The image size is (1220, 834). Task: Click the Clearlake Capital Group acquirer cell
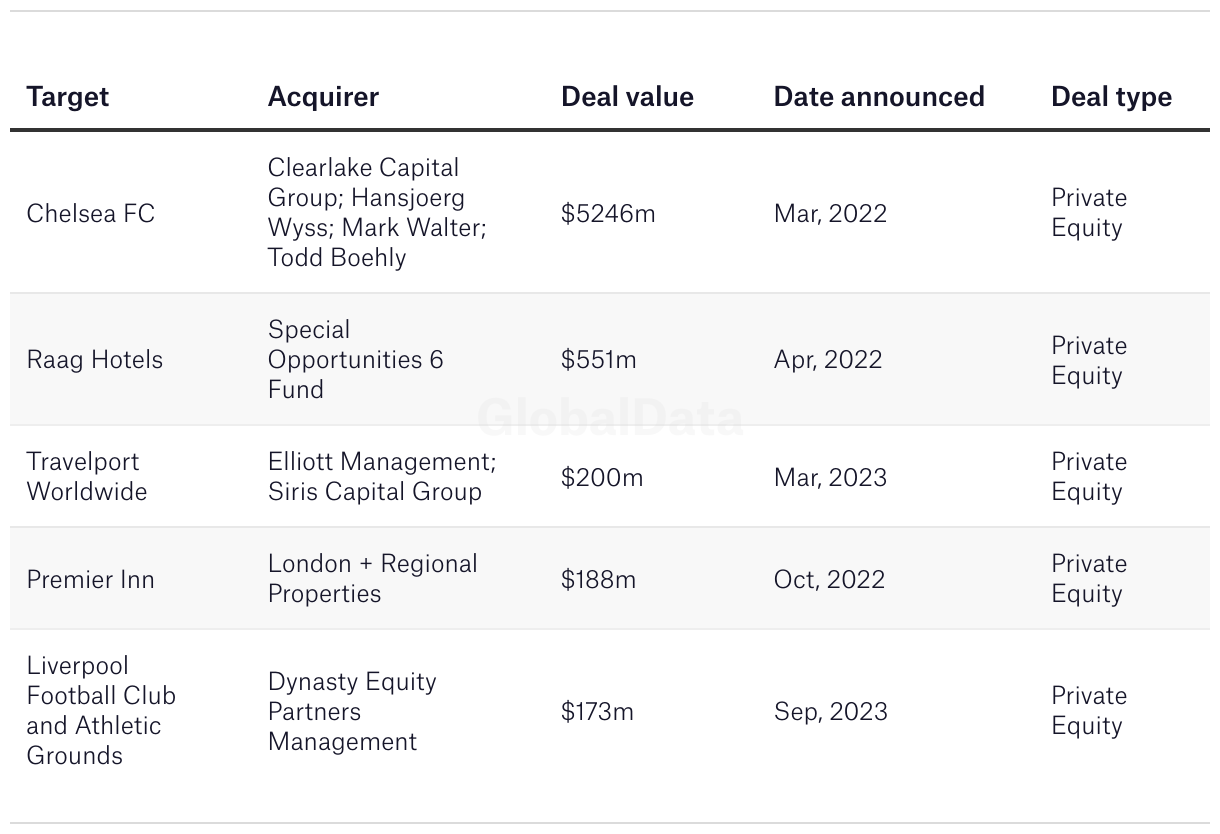(x=377, y=213)
